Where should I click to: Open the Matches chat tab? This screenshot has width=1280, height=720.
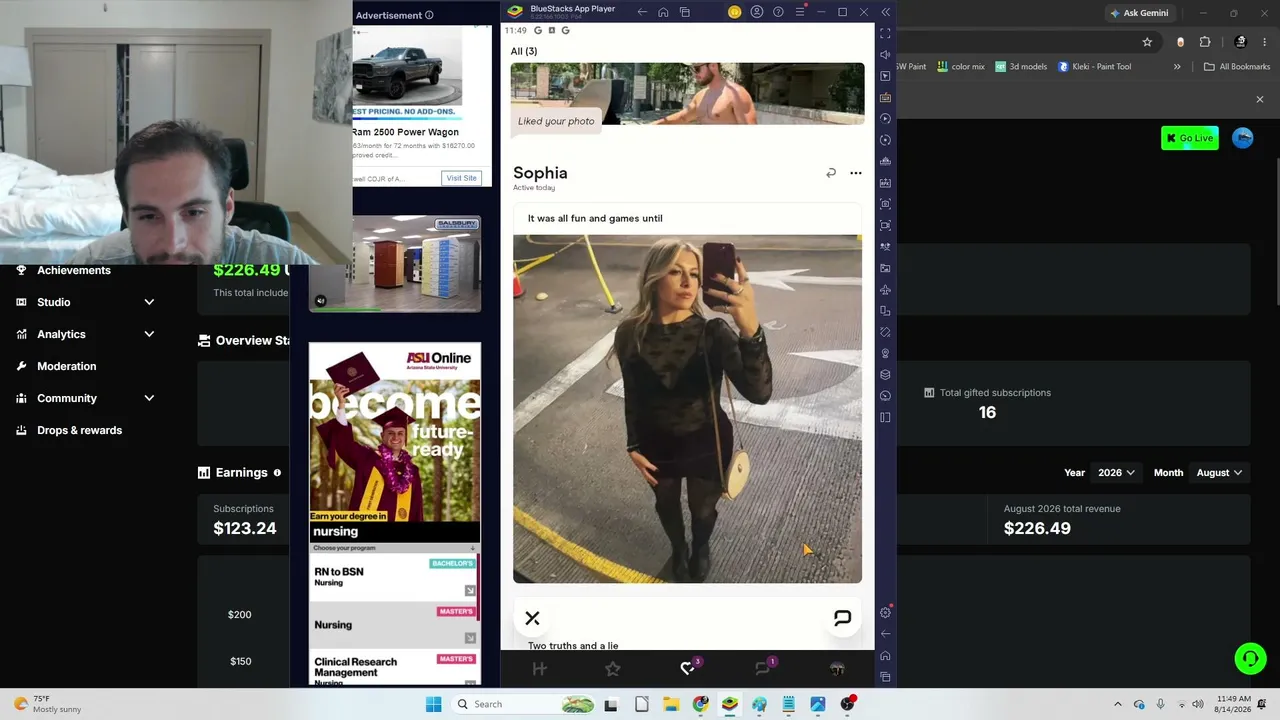pos(763,668)
